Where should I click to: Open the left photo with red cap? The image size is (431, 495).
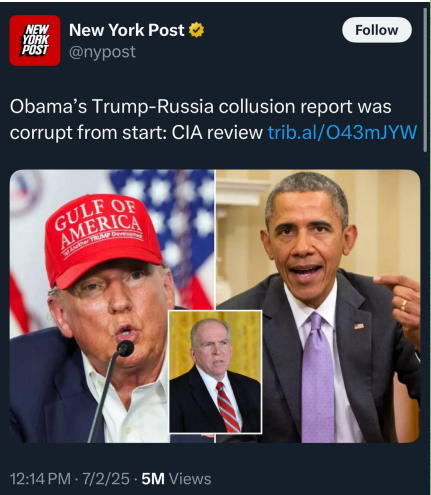point(112,306)
